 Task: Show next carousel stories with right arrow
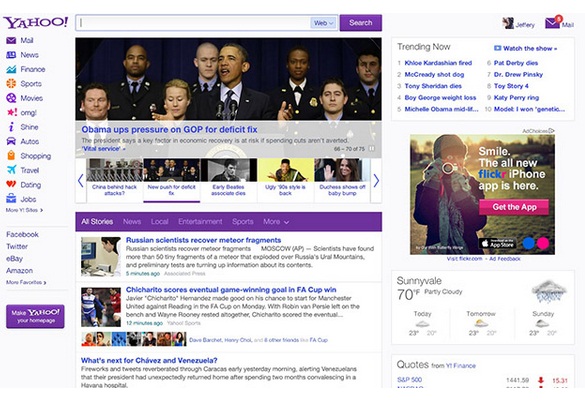pos(376,181)
